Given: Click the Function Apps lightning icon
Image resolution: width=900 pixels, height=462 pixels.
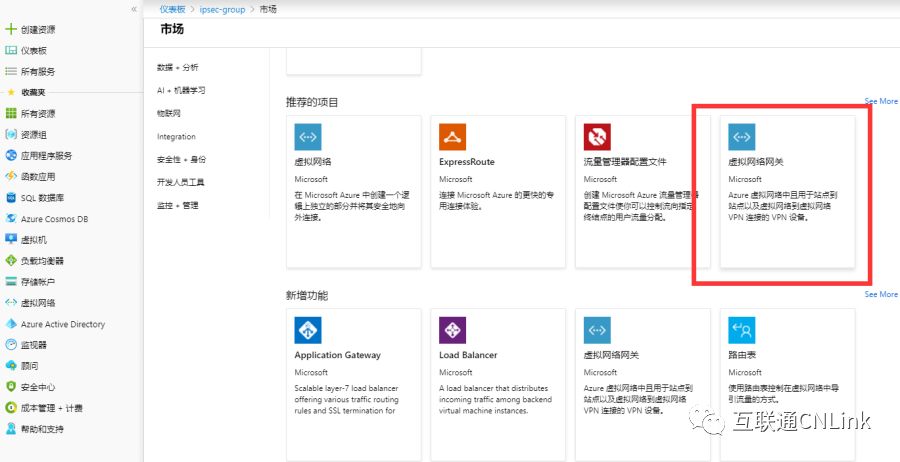Looking at the screenshot, I should coord(10,176).
